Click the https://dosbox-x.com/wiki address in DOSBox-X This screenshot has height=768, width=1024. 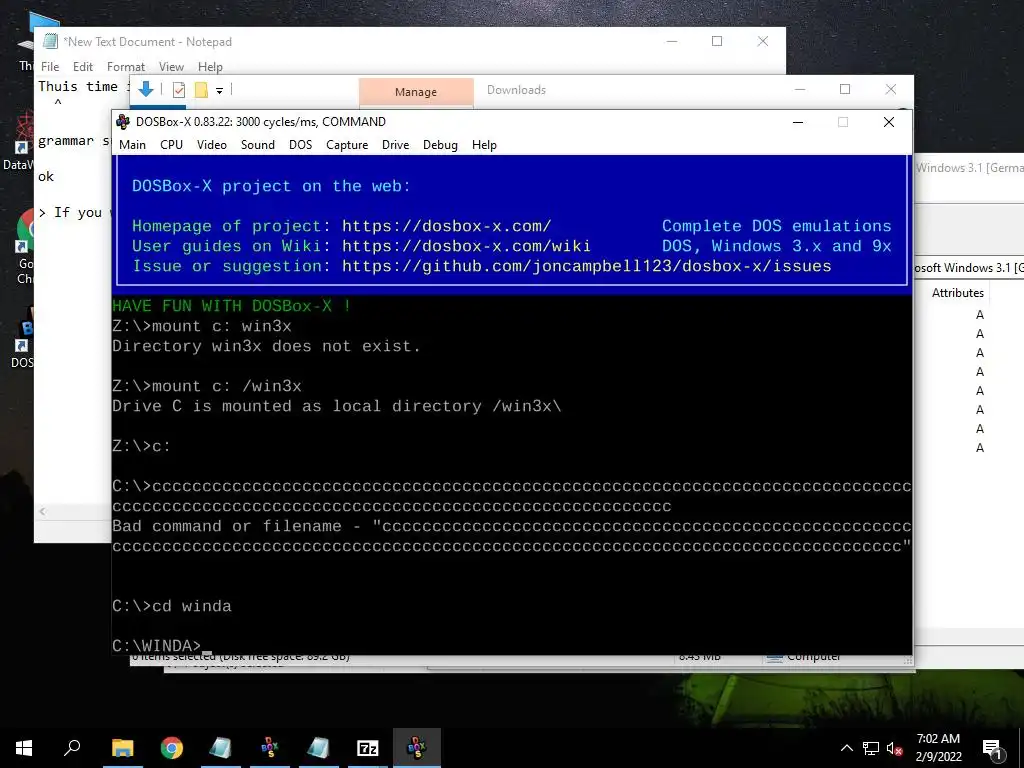(x=466, y=246)
